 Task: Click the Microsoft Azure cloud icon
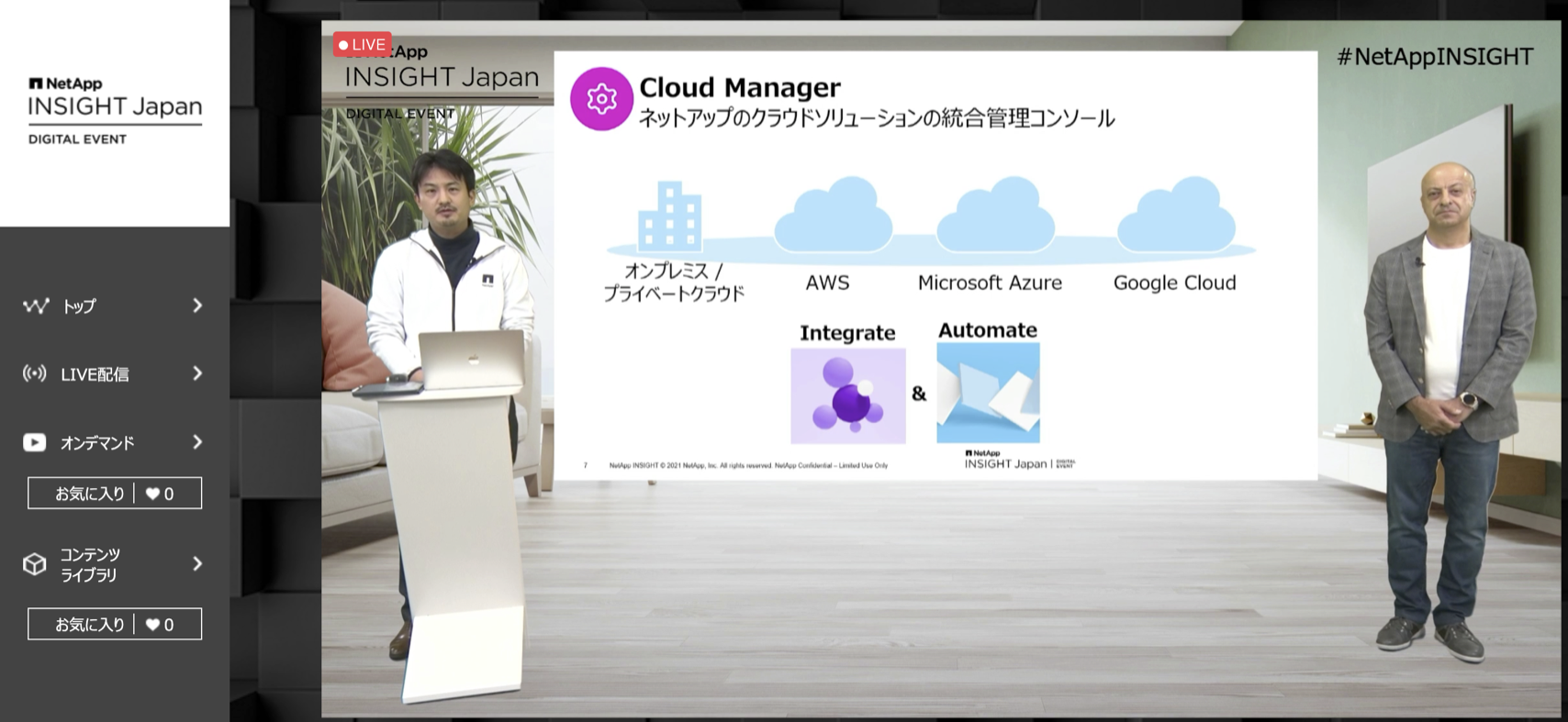[995, 214]
